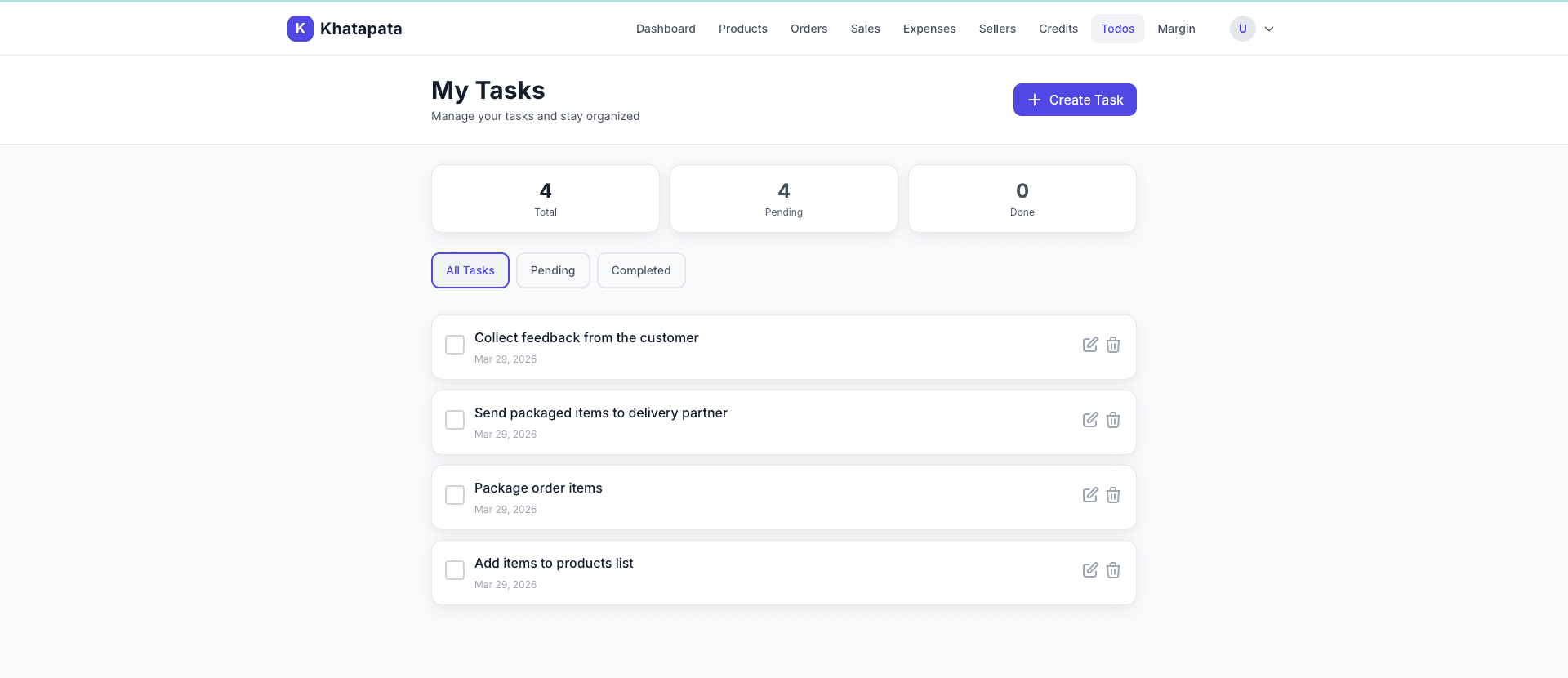Screen dimensions: 1568x678
Task: Mark 'Collect feedback from the customer' as done
Action: [455, 345]
